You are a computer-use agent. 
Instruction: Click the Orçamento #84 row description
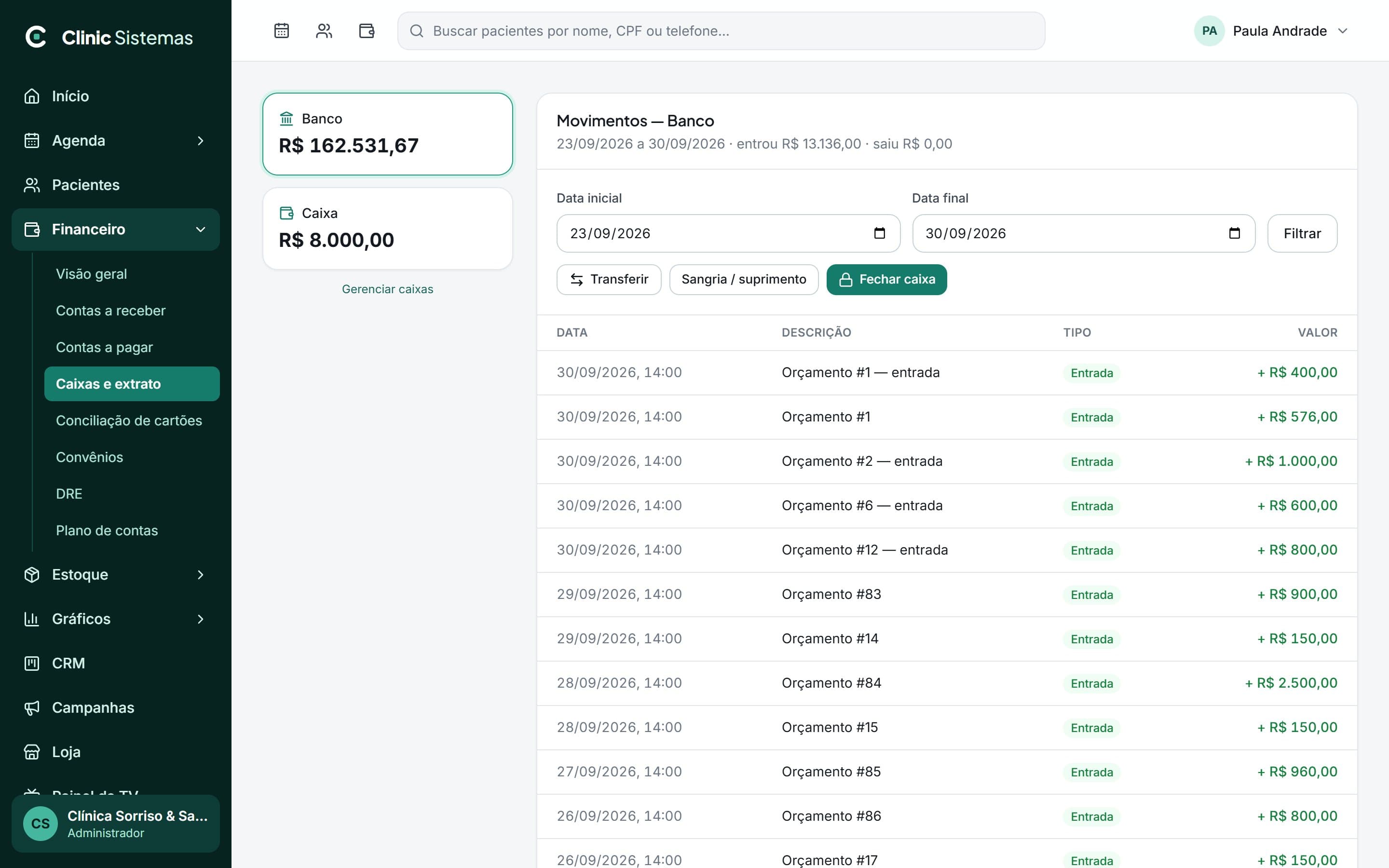click(x=831, y=683)
